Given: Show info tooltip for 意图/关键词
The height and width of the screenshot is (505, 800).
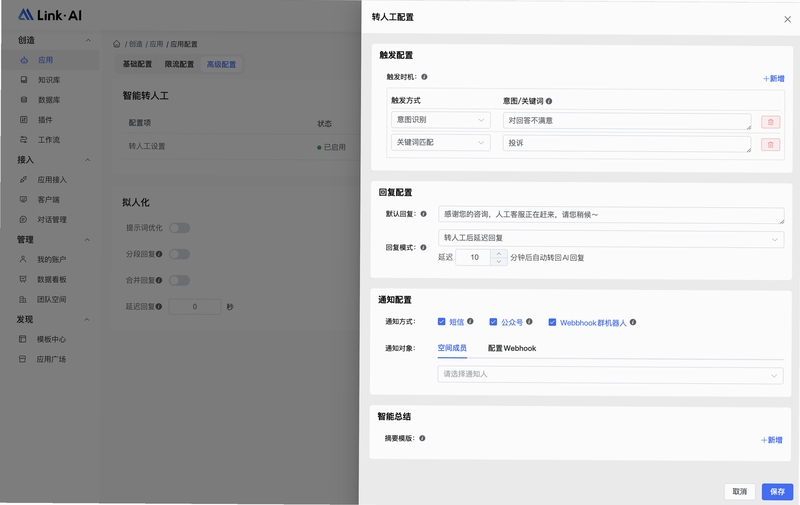Looking at the screenshot, I should click(x=548, y=101).
